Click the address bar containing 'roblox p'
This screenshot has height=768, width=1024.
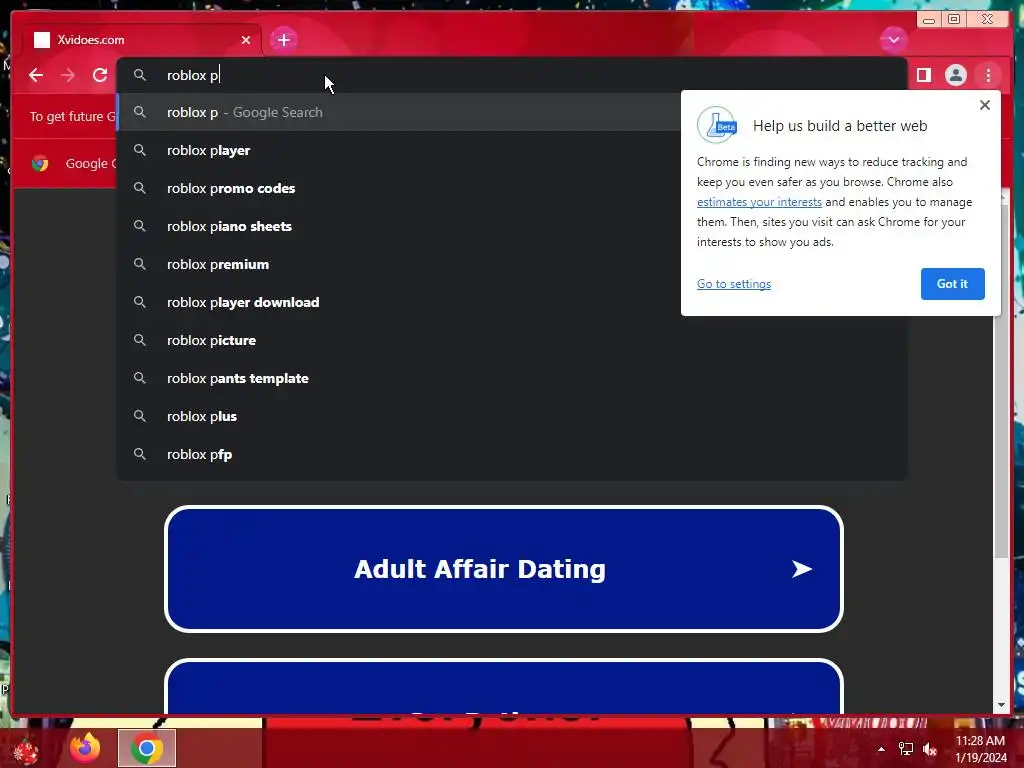[512, 75]
